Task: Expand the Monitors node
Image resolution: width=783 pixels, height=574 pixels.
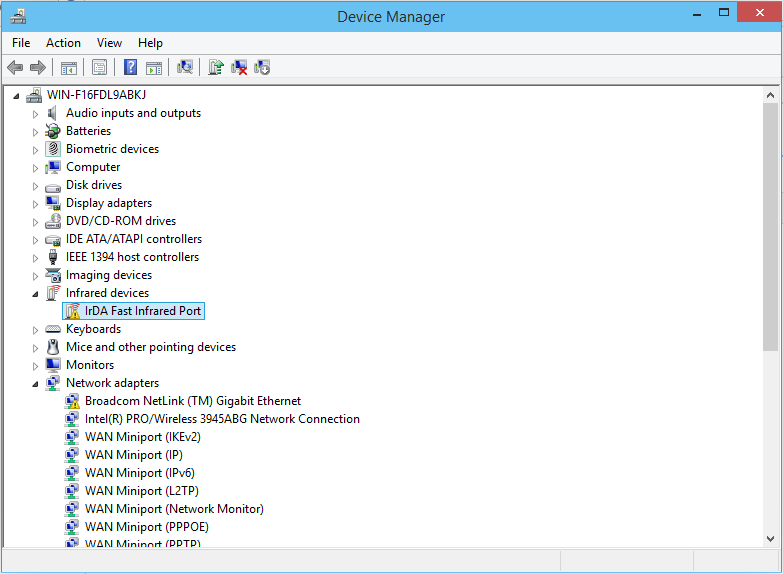Action: click(x=35, y=366)
